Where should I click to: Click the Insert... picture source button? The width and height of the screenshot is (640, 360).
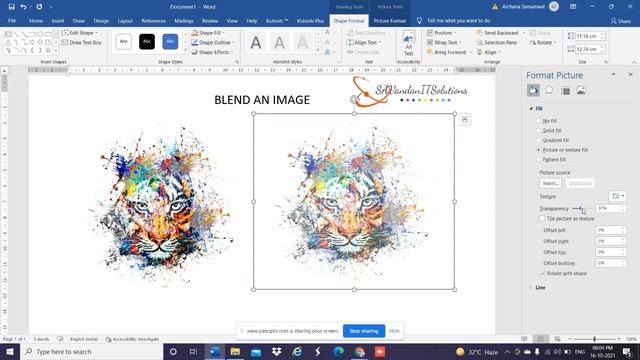pyautogui.click(x=551, y=183)
